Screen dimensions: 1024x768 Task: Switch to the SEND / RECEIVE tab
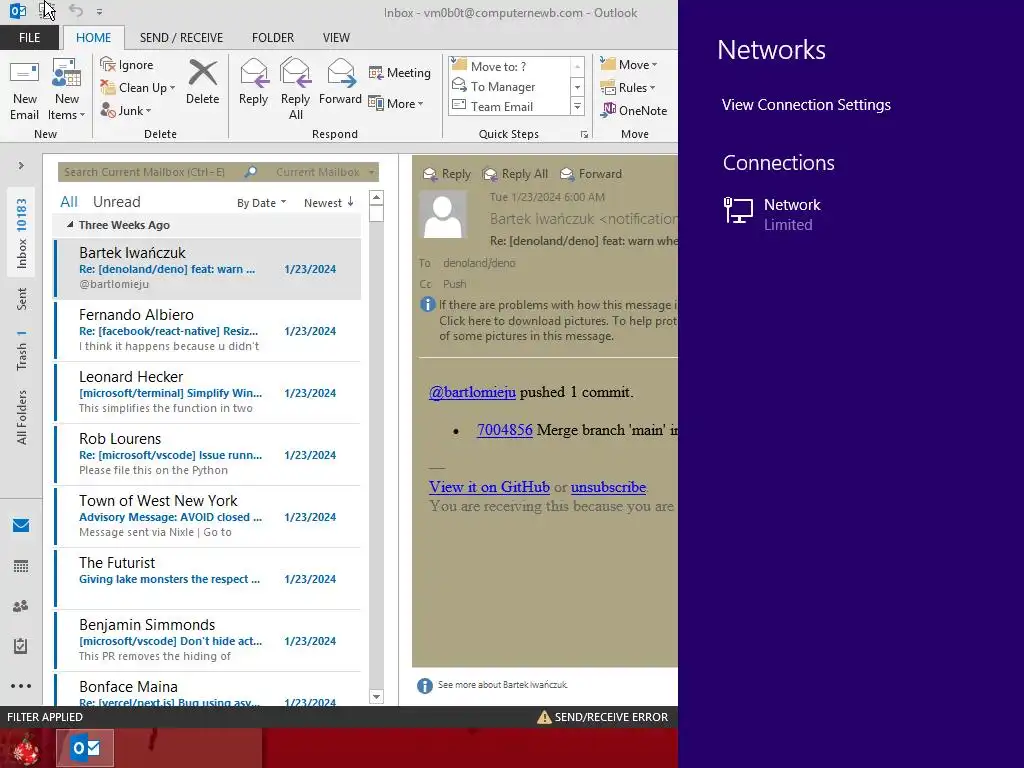pos(181,38)
